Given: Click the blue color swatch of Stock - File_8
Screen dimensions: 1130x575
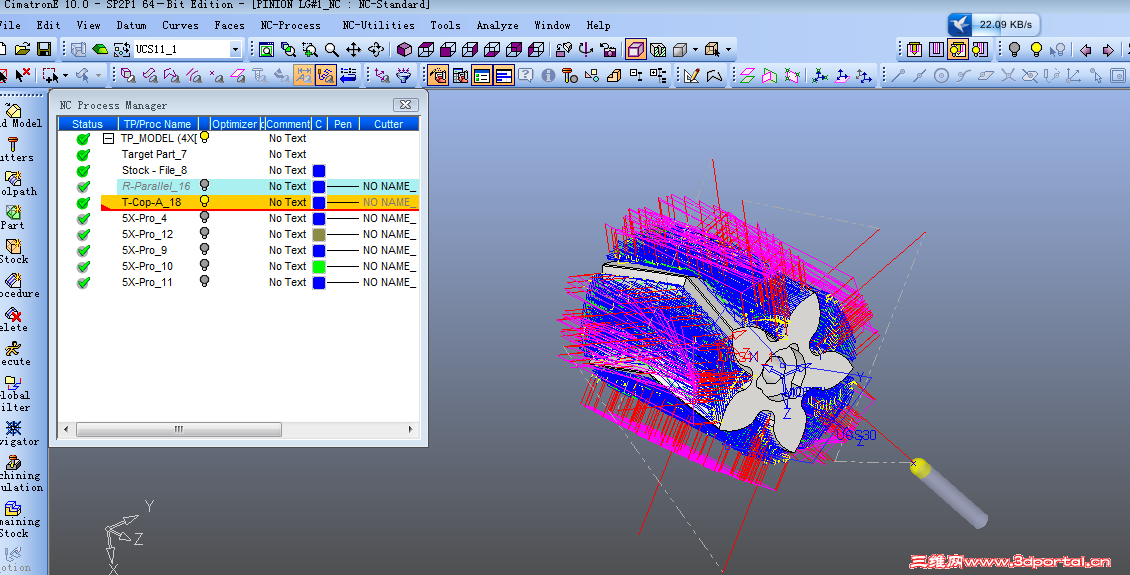Looking at the screenshot, I should pos(319,171).
